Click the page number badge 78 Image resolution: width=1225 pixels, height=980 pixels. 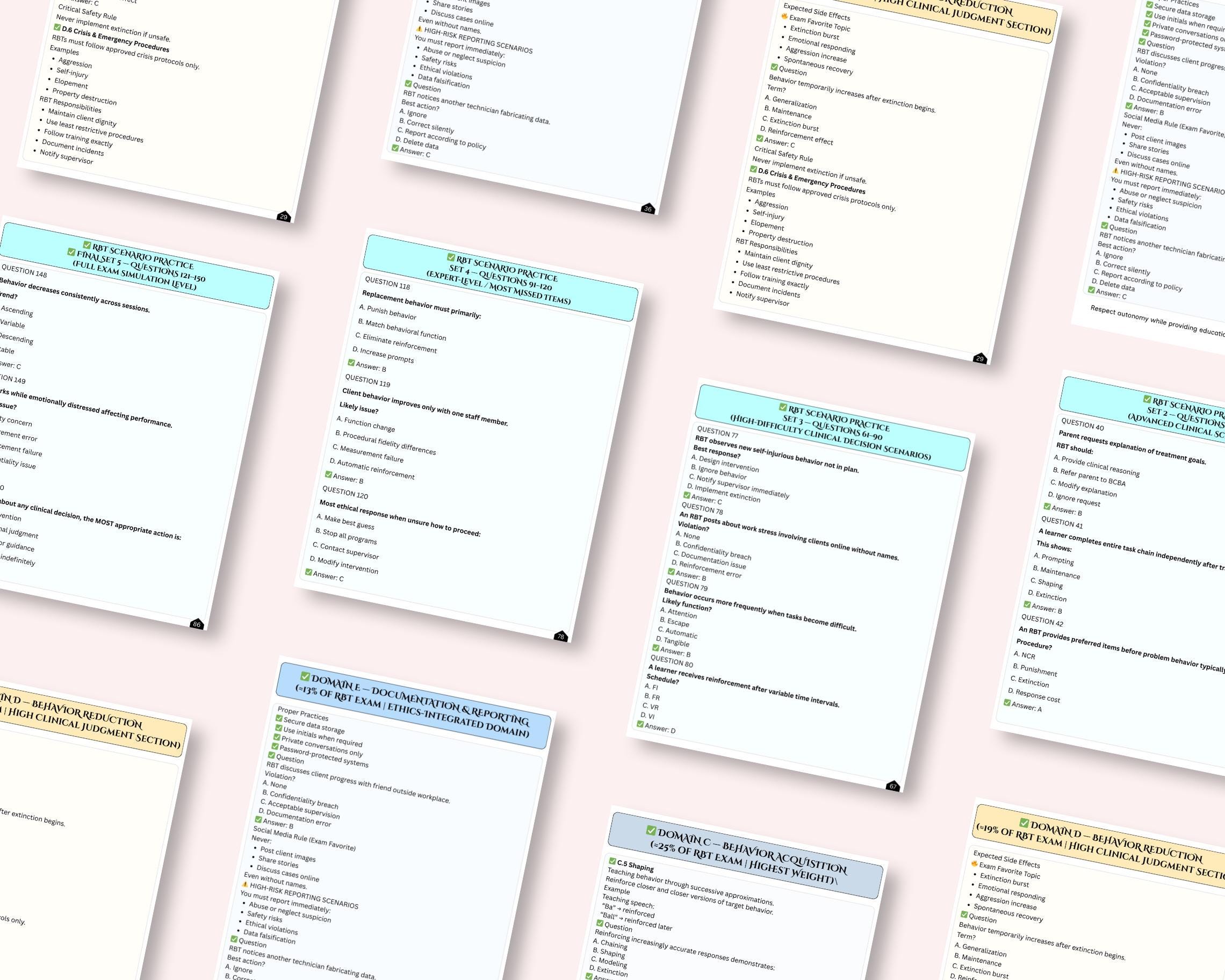click(561, 636)
